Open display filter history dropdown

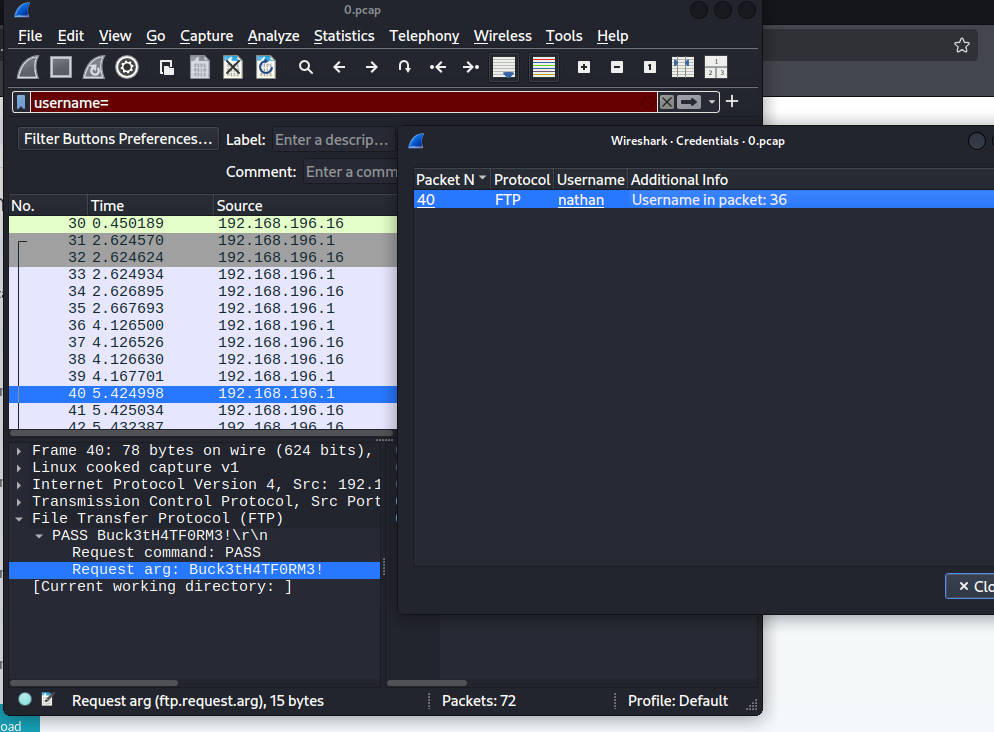(x=712, y=102)
